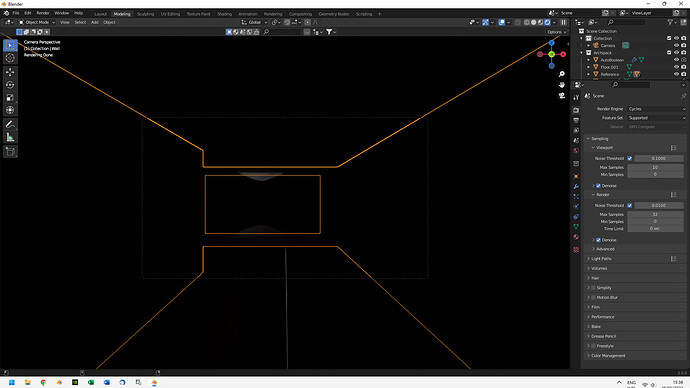Expand the Advanced sampling subpanel
690x388 pixels.
605,249
